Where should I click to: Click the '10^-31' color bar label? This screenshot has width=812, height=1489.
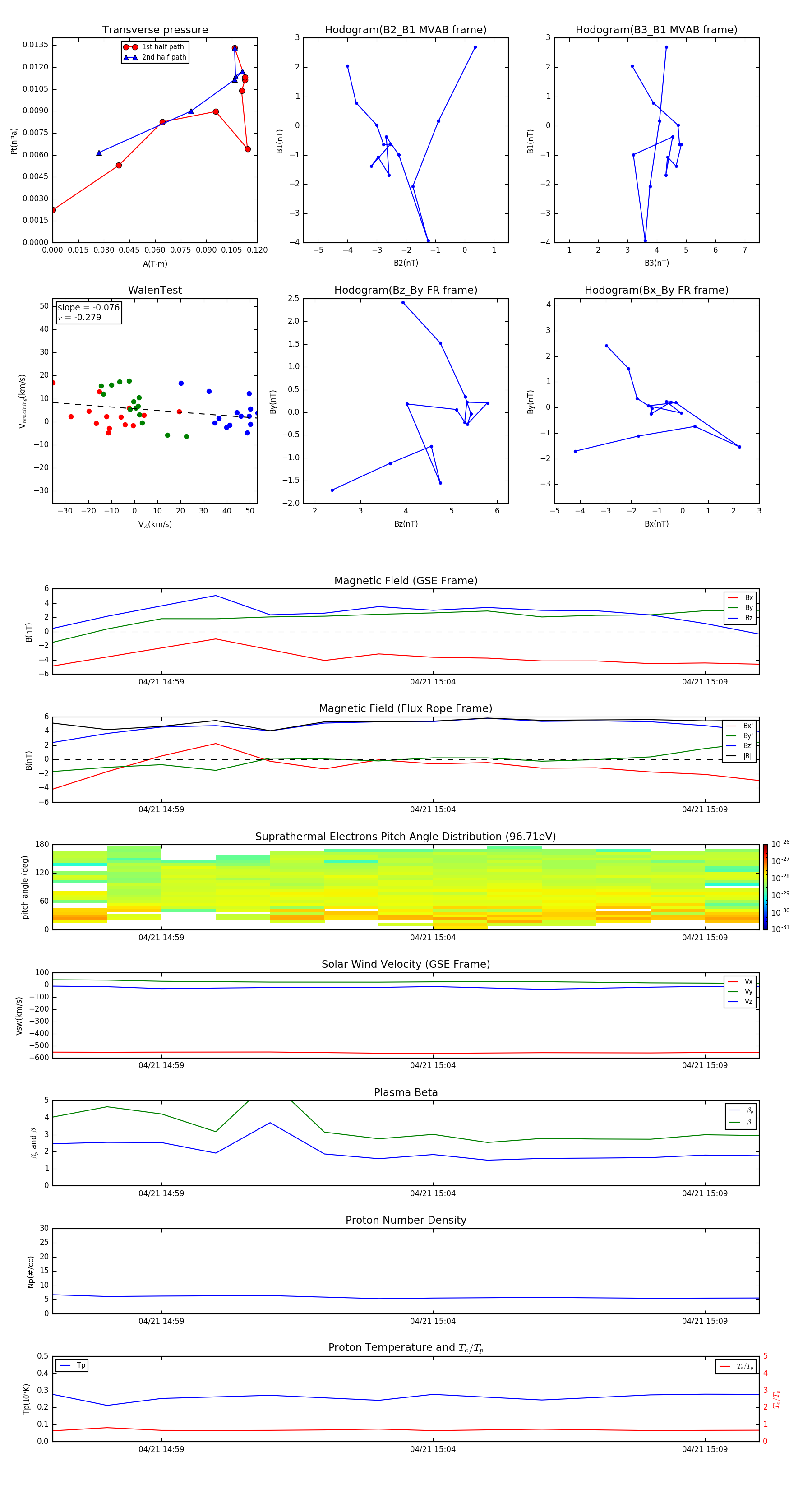tap(780, 929)
